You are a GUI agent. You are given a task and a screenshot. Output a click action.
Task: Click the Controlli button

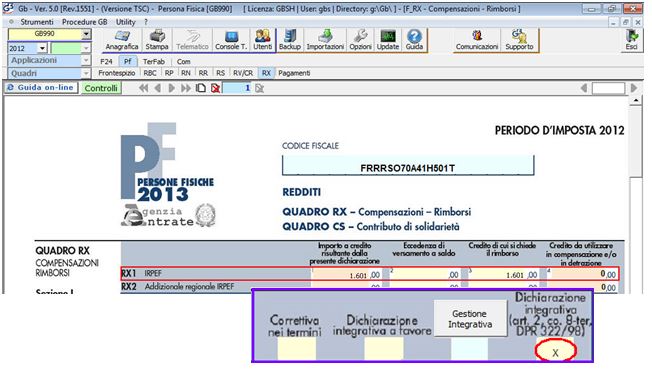[x=101, y=88]
